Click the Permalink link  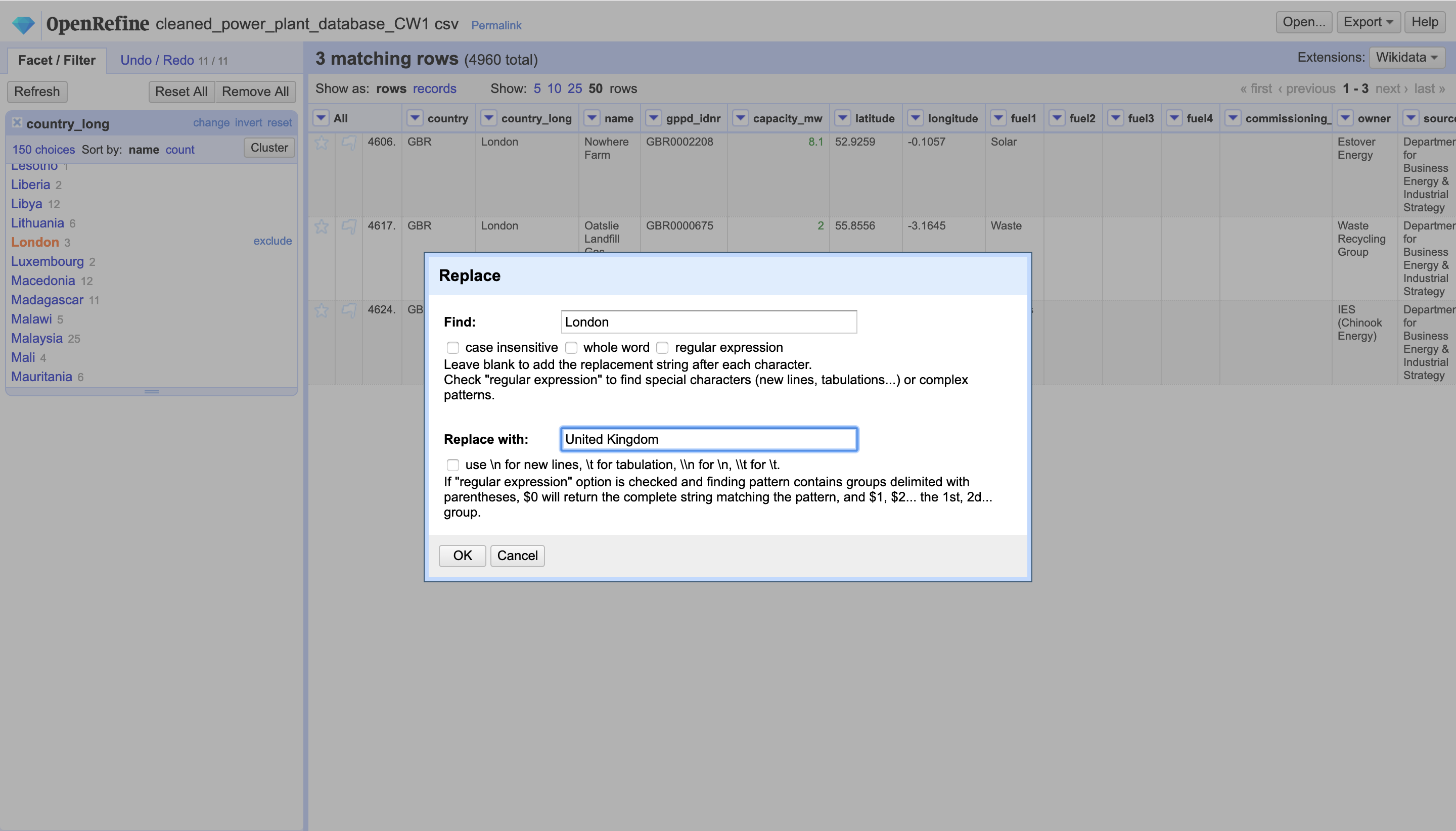pyautogui.click(x=495, y=25)
